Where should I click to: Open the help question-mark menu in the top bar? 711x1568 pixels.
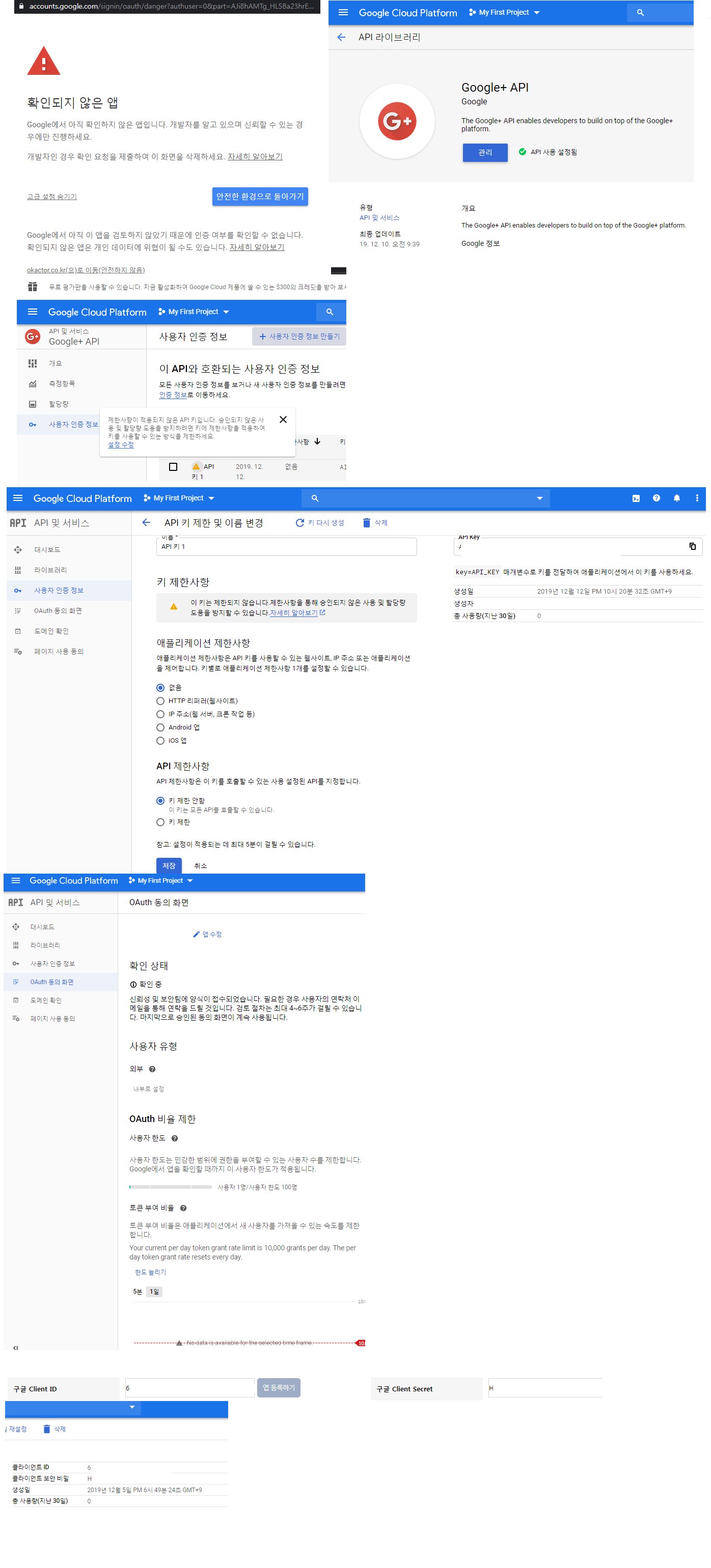(x=656, y=498)
